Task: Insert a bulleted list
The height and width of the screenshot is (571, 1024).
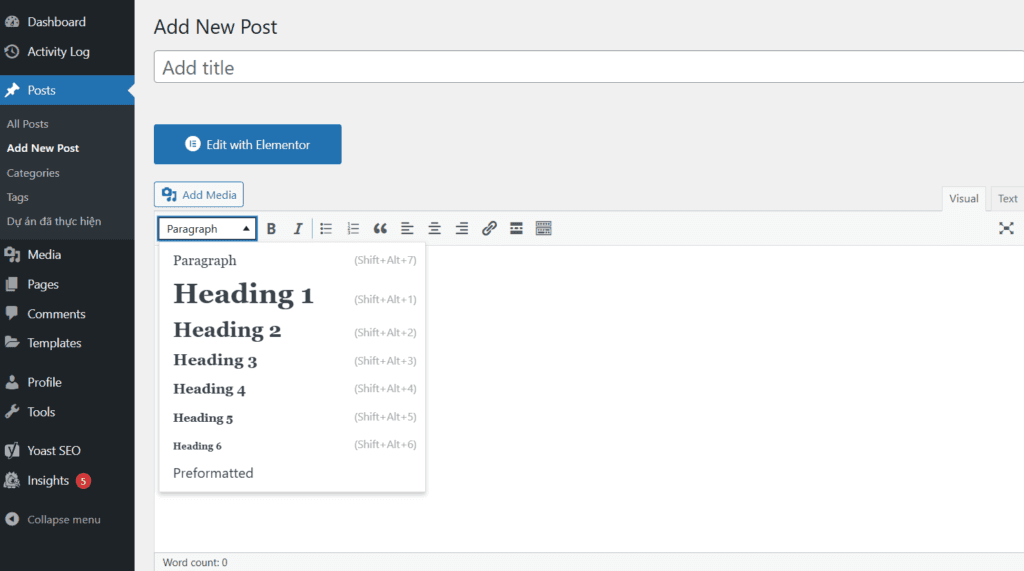Action: pos(326,229)
